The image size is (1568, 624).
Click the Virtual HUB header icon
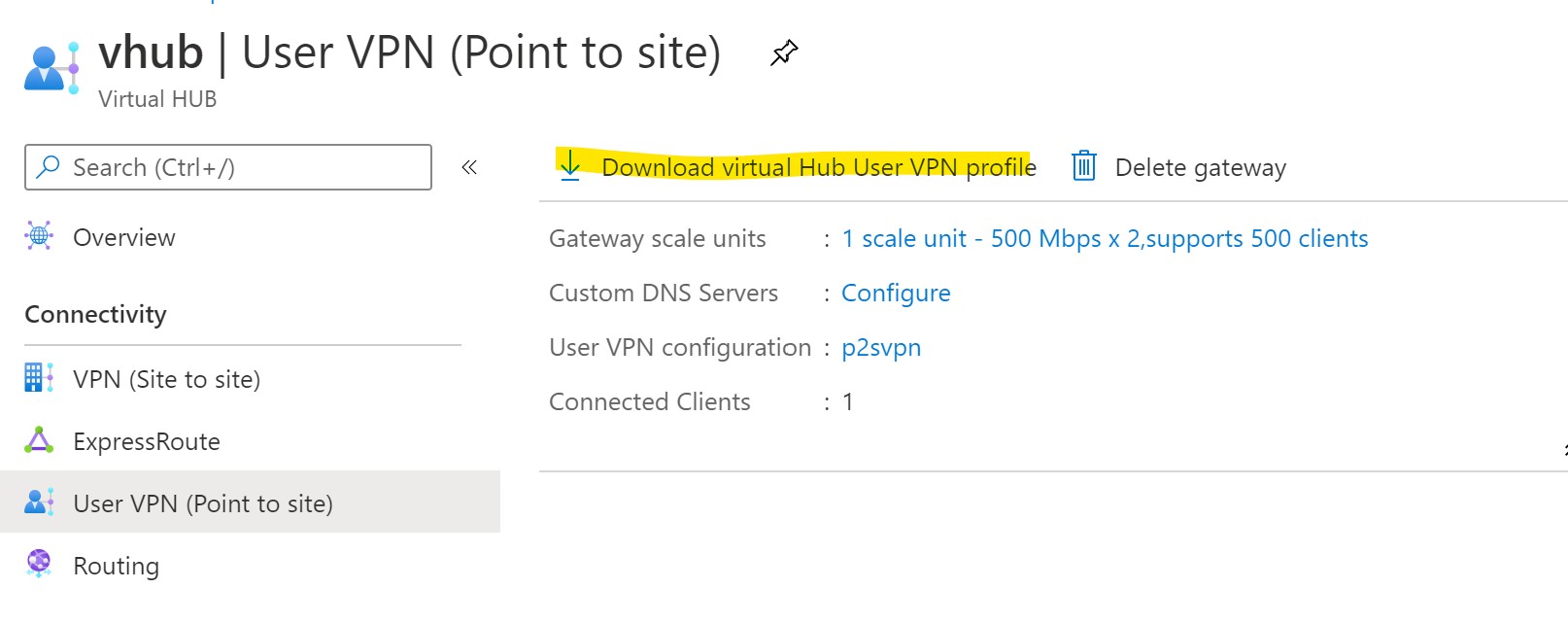coord(51,68)
